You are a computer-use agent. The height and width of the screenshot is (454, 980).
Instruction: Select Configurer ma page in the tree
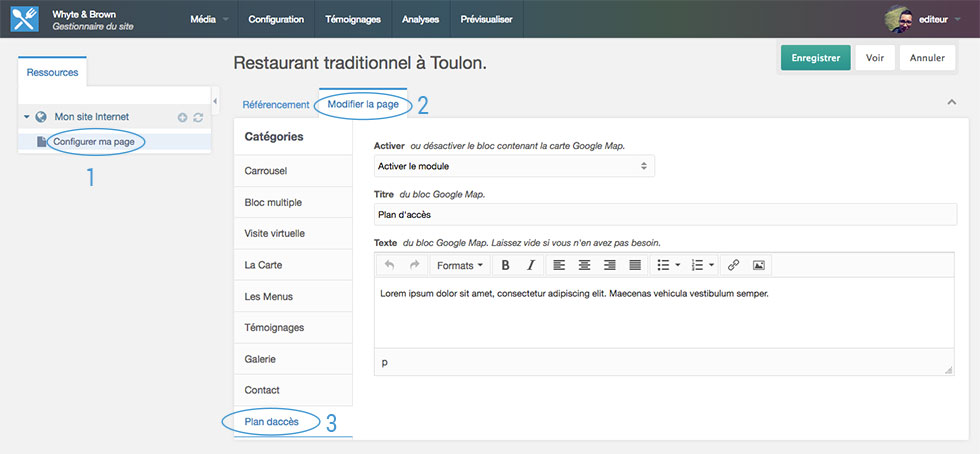point(93,142)
